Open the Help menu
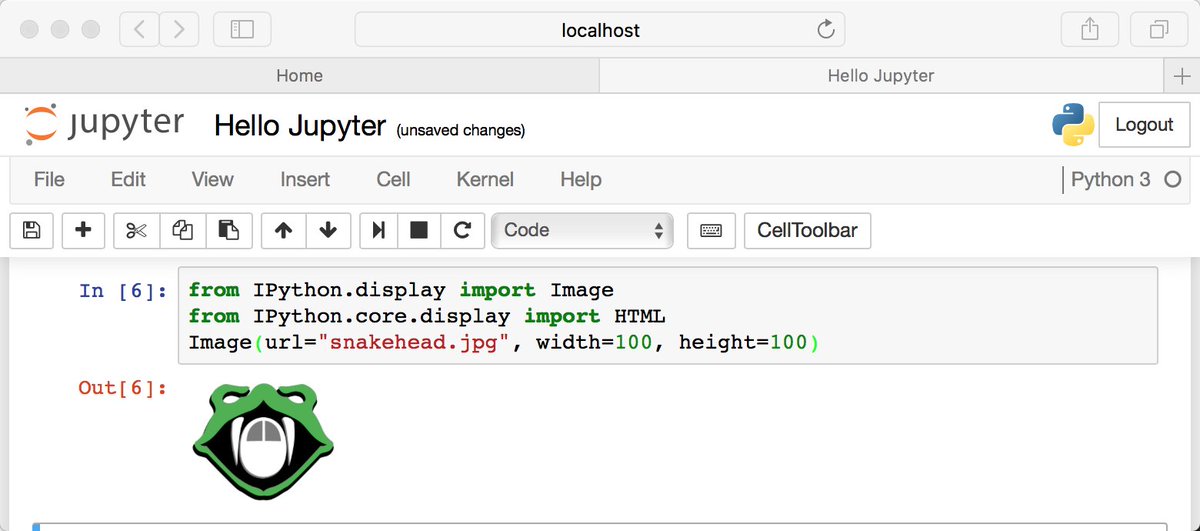The height and width of the screenshot is (531, 1200). pyautogui.click(x=581, y=180)
